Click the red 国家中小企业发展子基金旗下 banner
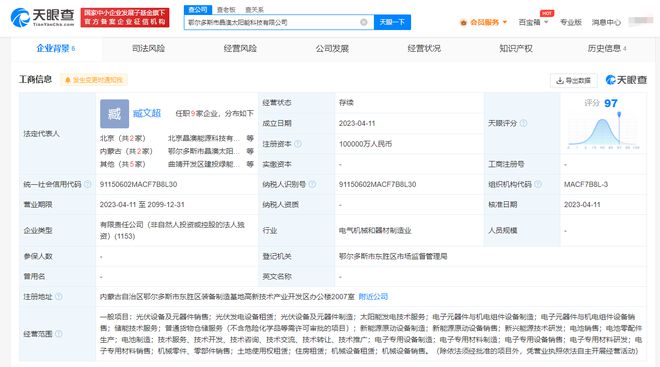660x367 pixels. click(x=125, y=17)
